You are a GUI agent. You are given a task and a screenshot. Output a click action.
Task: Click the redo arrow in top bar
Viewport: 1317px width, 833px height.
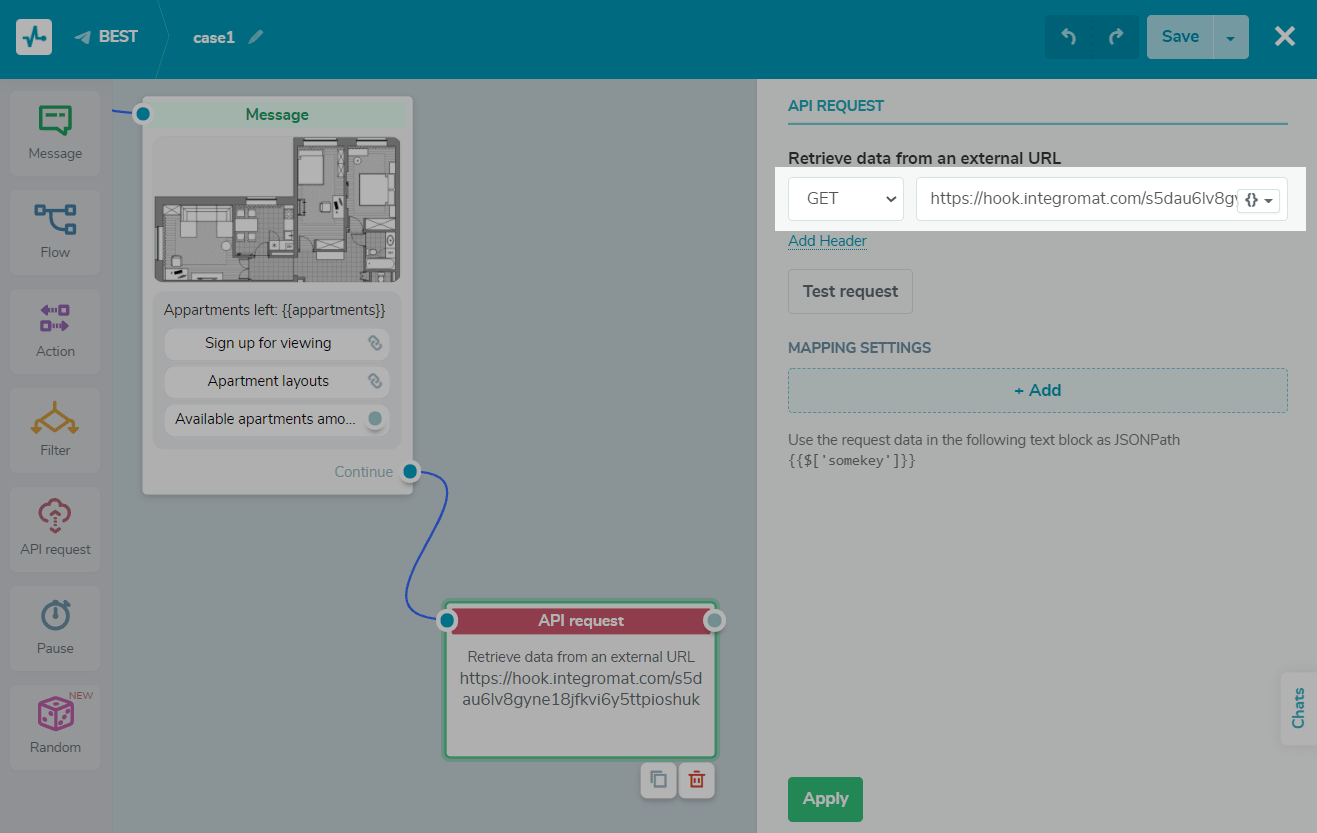pos(1116,37)
